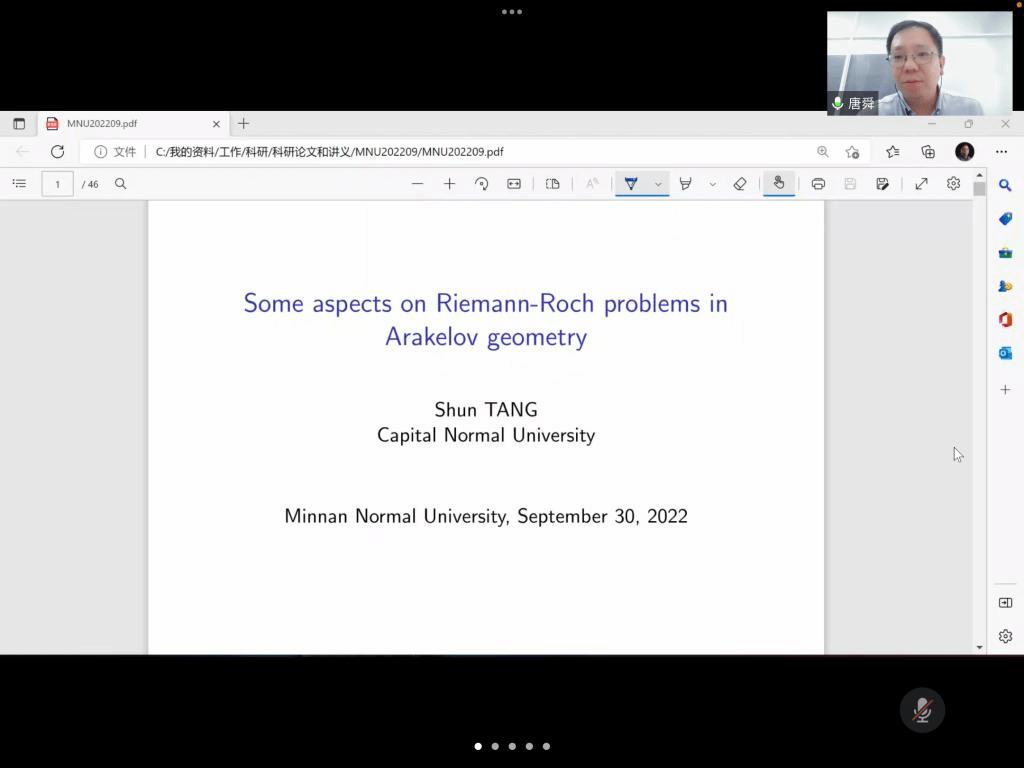
Task: Expand the Draw pen options dropdown
Action: 658,184
